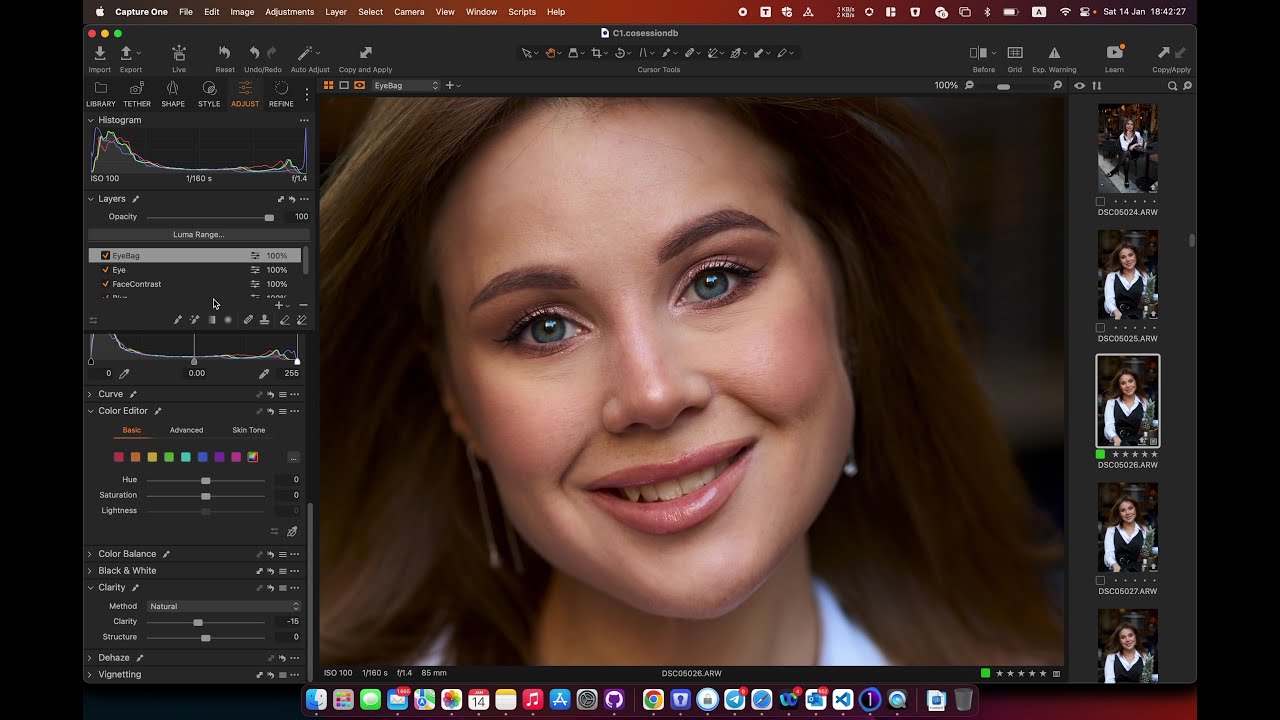Open the Histogram panel options menu
This screenshot has height=720, width=1280.
304,120
